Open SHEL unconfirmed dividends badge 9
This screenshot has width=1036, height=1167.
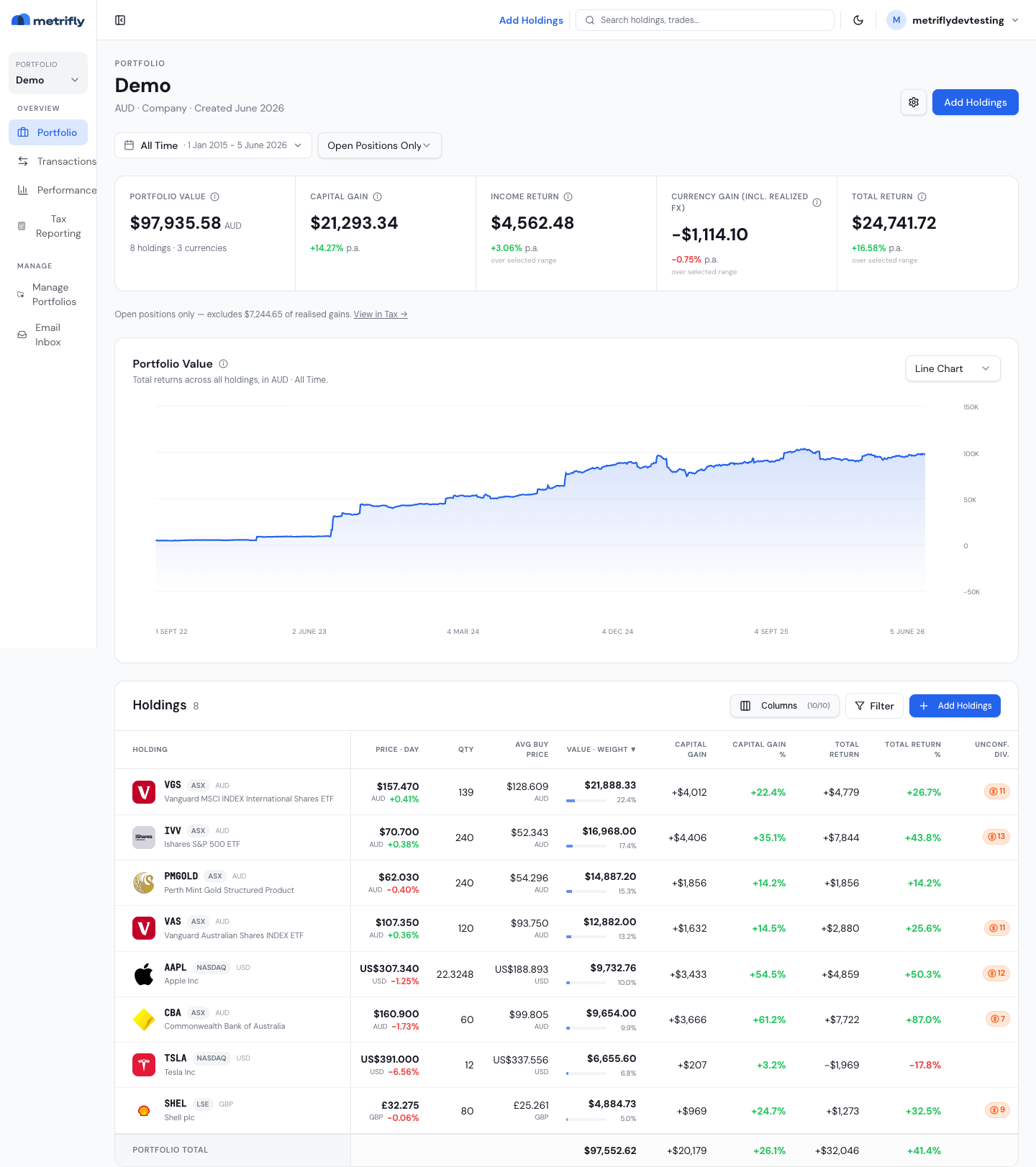997,1110
